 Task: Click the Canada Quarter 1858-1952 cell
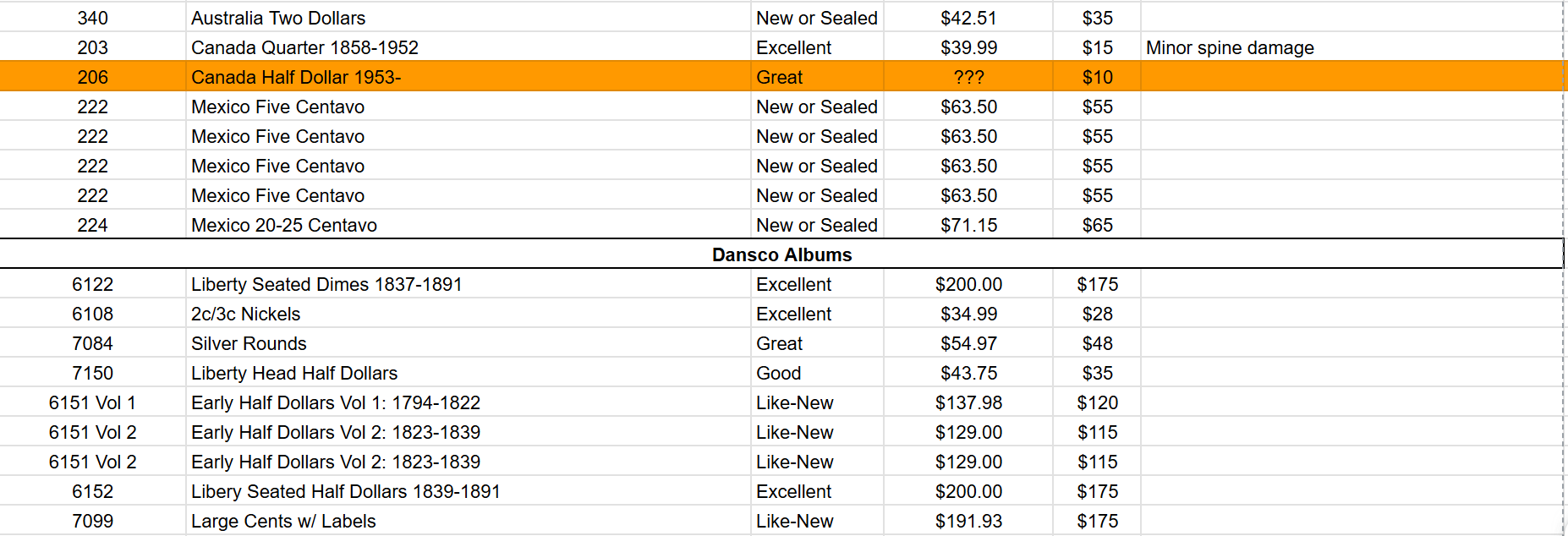(x=468, y=47)
